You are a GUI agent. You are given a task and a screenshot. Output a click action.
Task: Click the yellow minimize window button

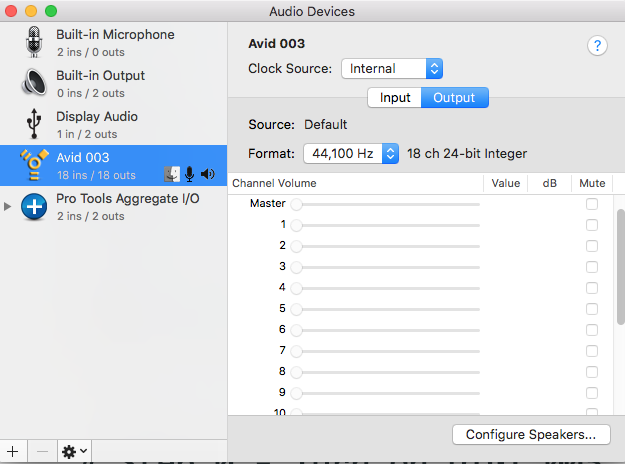point(31,11)
